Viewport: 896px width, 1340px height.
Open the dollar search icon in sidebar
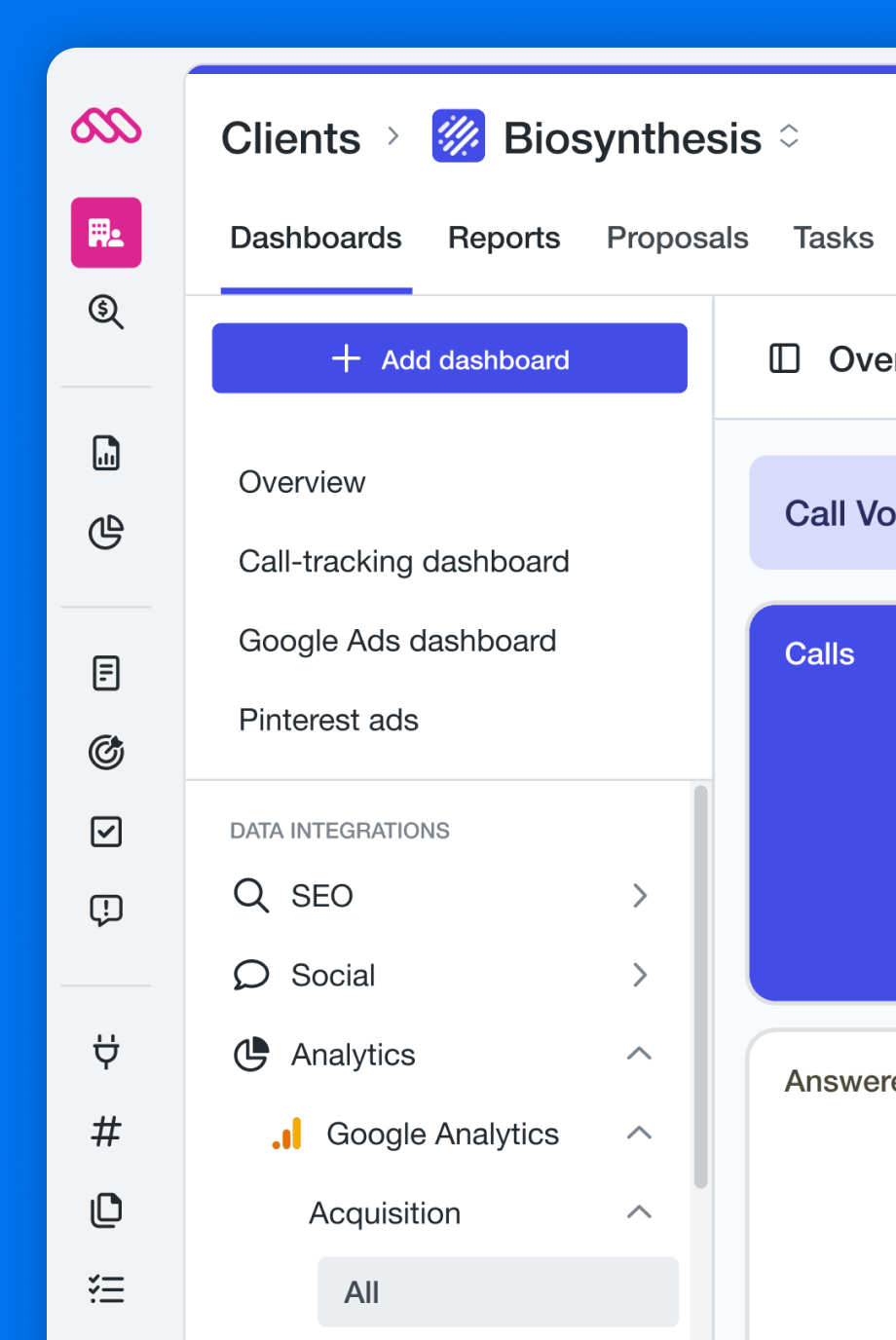click(x=106, y=313)
